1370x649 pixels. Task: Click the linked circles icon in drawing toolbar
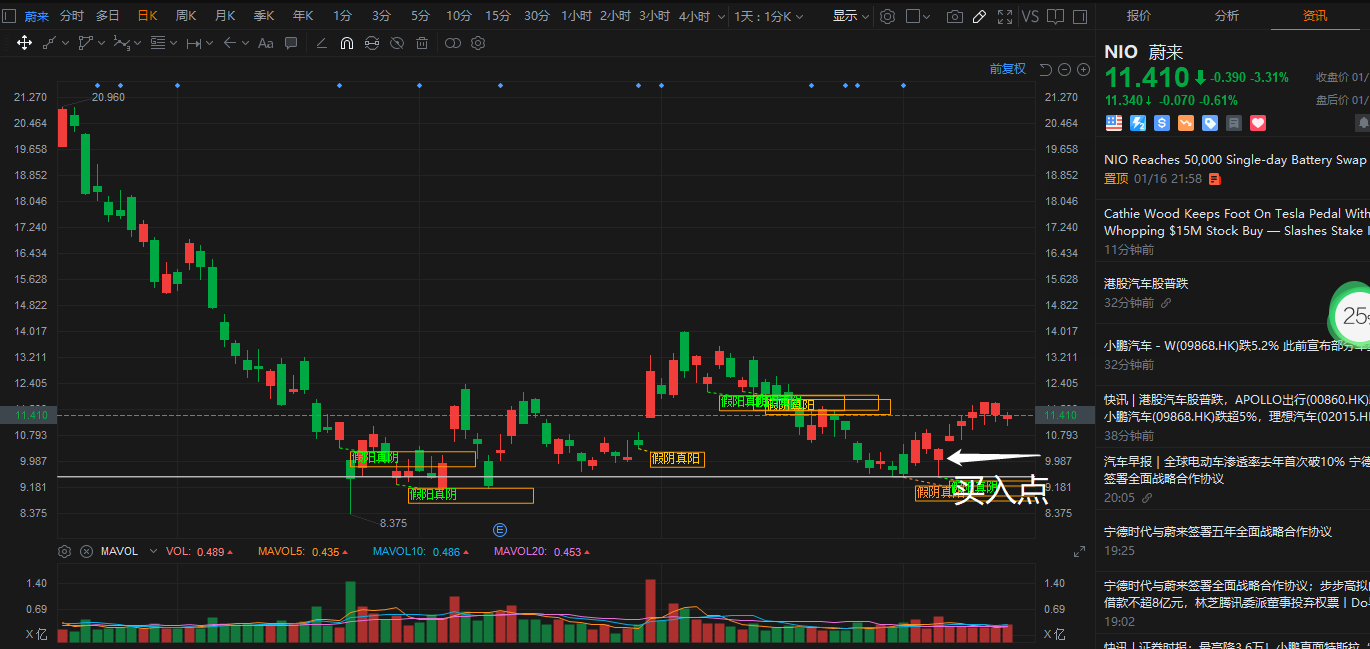click(x=453, y=43)
